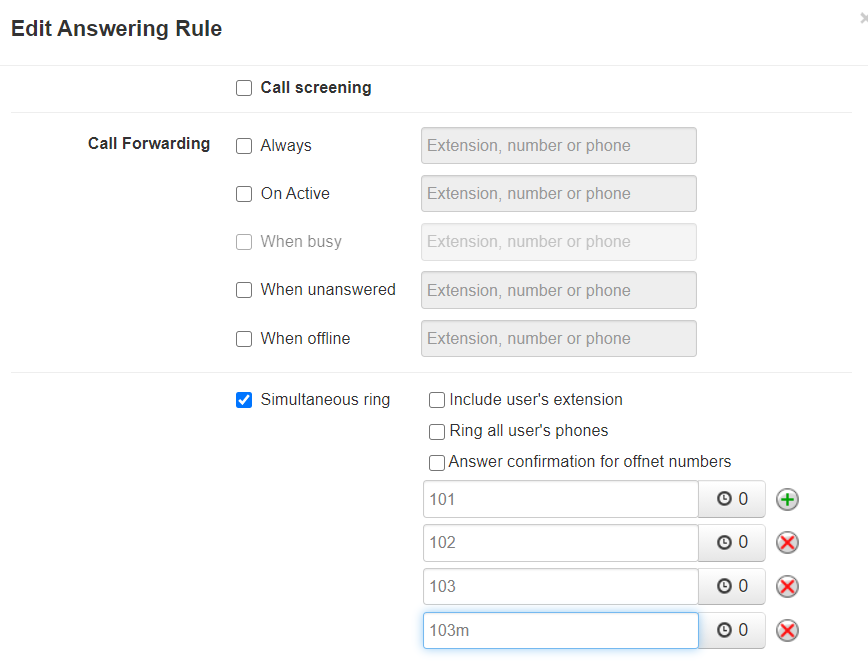Check the Always forwarding option
The width and height of the screenshot is (868, 664).
tap(244, 146)
